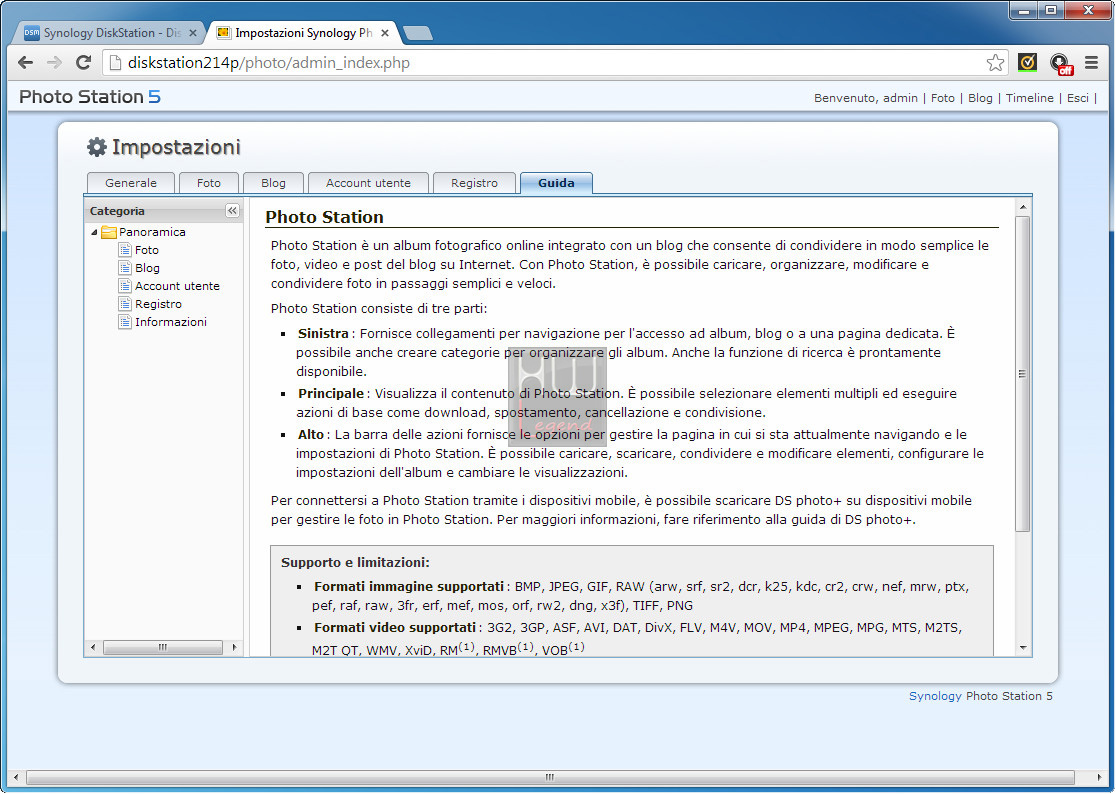Screen dimensions: 1116x794
Task: Click the Benvenuto, admin text
Action: point(865,98)
